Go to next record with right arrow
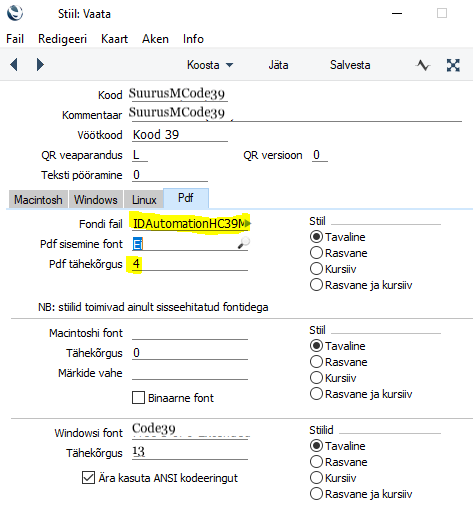 [40, 64]
